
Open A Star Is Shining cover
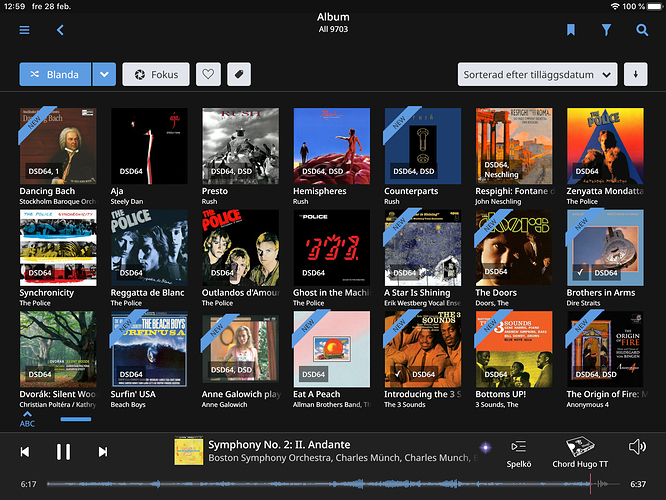point(423,247)
